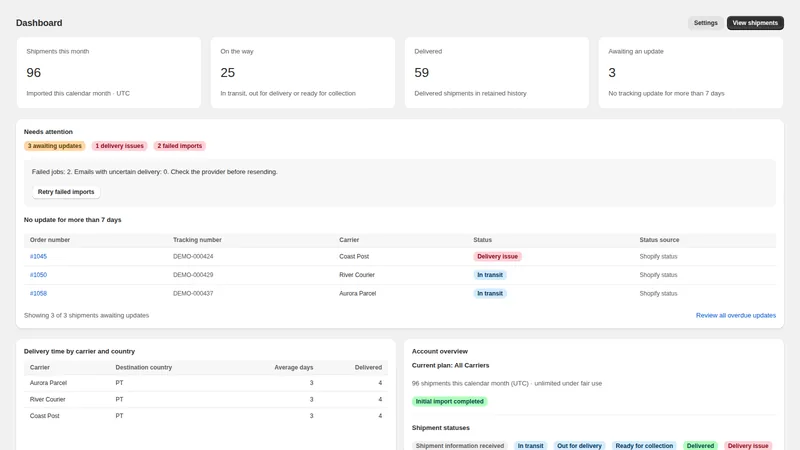
Task: Click the Delivery issue badge under Shipment statuses
Action: [747, 446]
